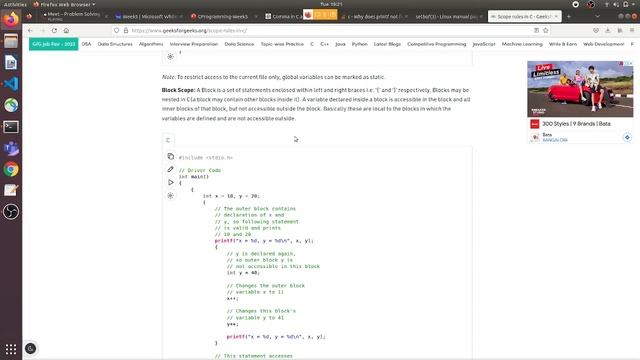Screen dimensions: 640x360
Task: Click the Bata red car ad image
Action: (580, 89)
